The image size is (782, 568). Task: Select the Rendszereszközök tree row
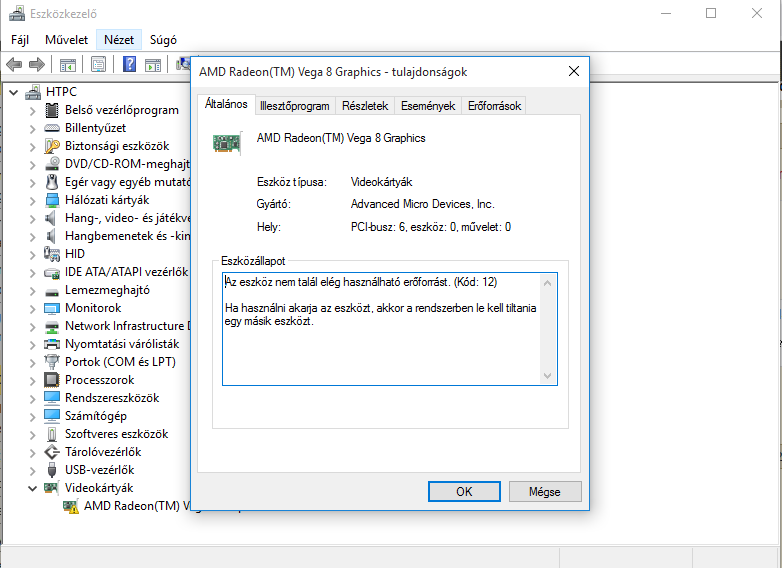[102, 398]
